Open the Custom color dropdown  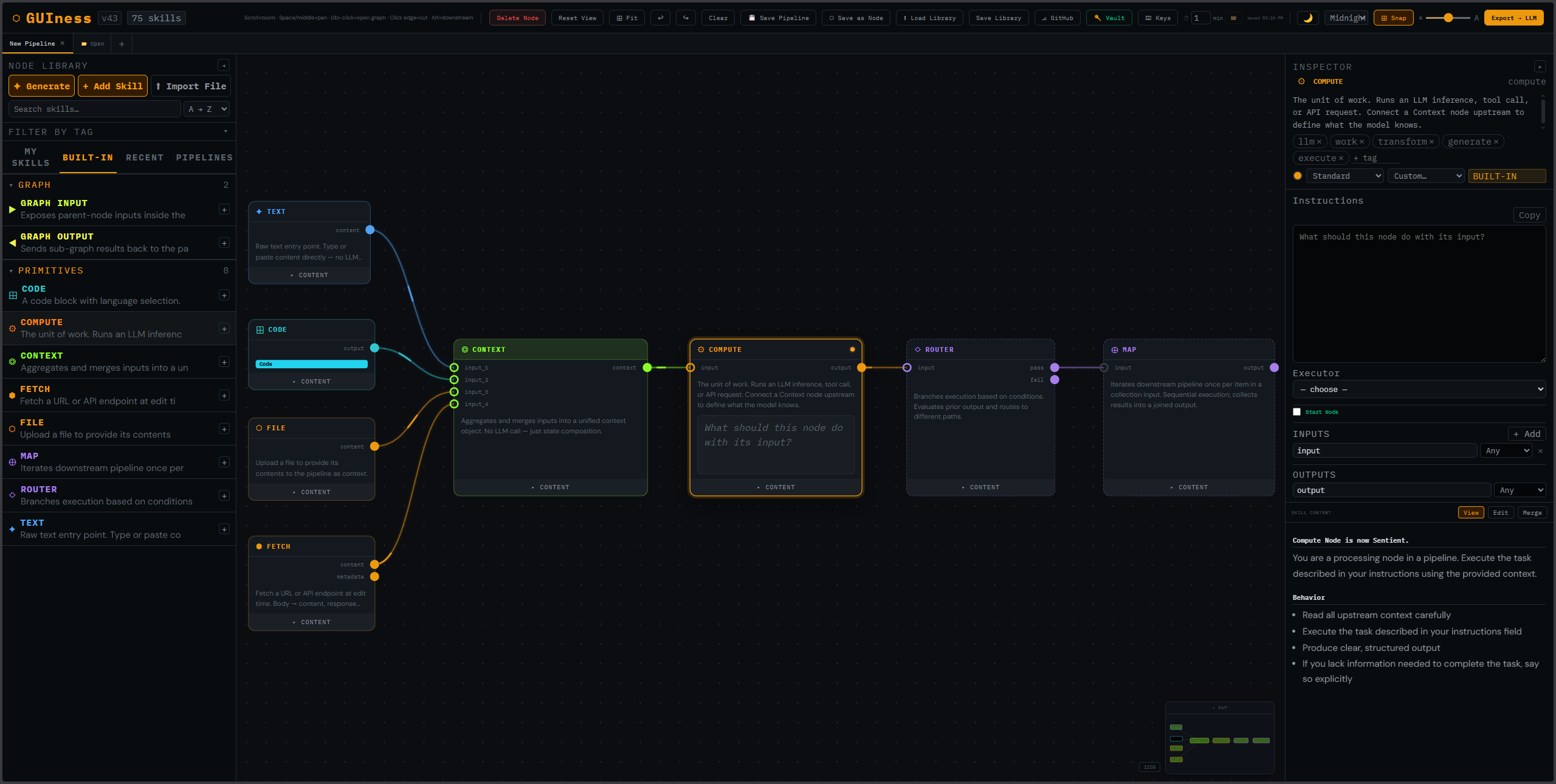coord(1426,176)
